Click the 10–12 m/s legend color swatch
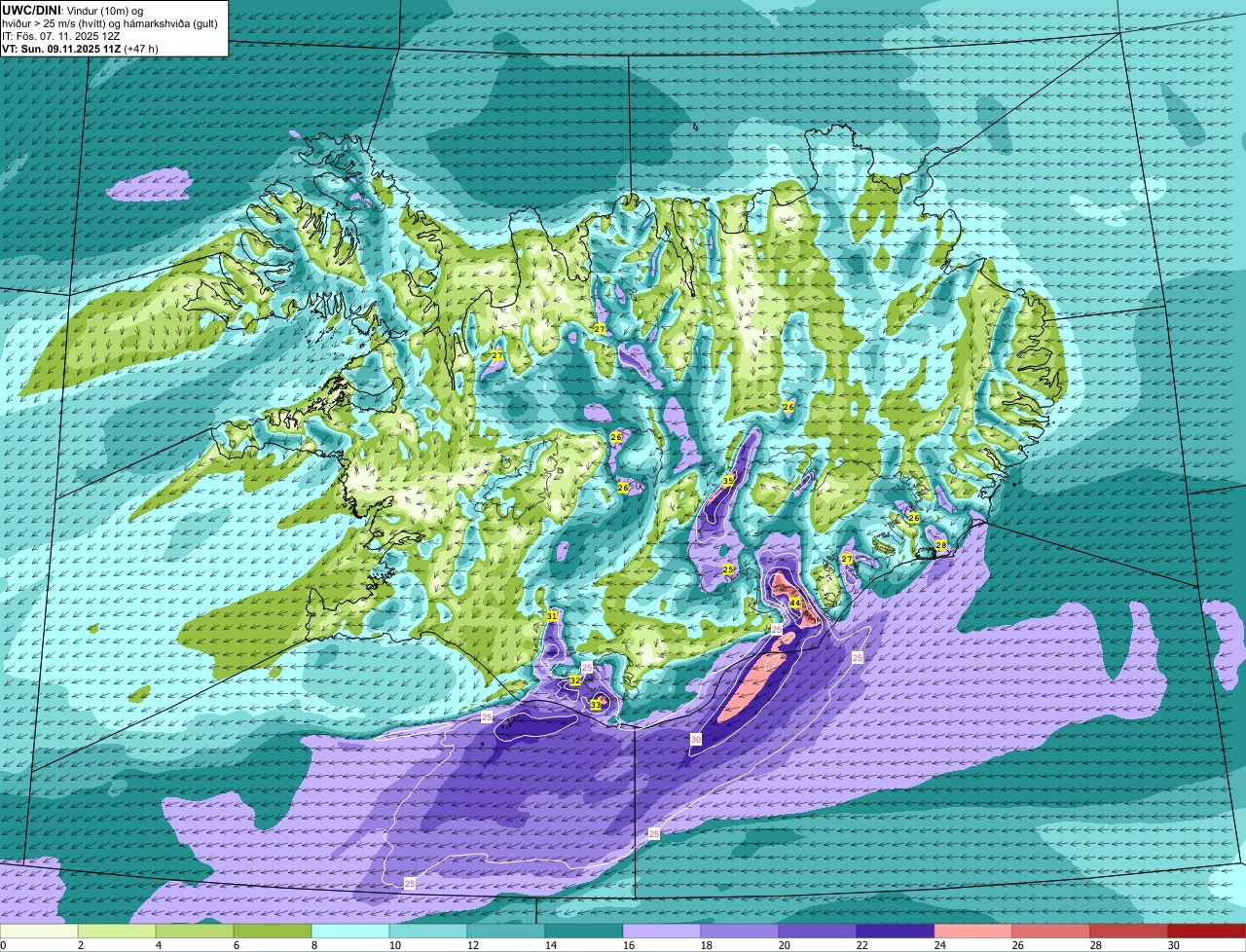Viewport: 1246px width, 952px height. [428, 931]
